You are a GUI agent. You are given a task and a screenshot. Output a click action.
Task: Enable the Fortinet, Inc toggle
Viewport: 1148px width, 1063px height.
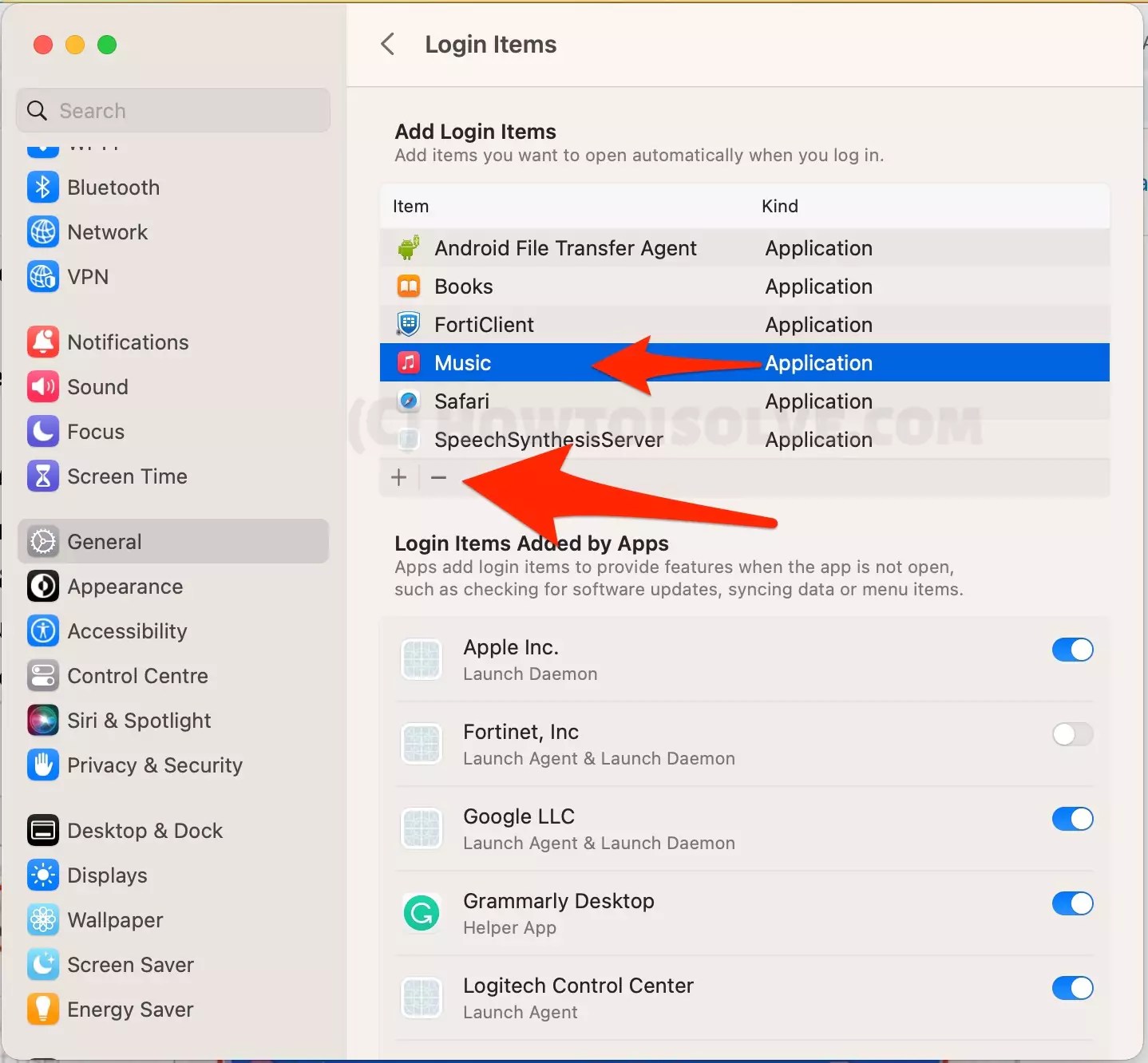[1072, 734]
